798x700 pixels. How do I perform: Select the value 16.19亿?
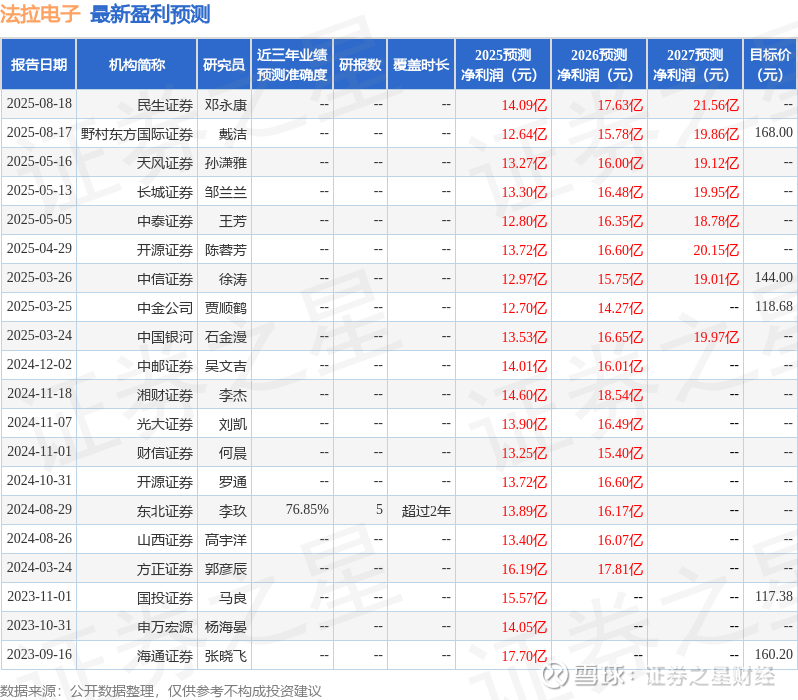(524, 570)
